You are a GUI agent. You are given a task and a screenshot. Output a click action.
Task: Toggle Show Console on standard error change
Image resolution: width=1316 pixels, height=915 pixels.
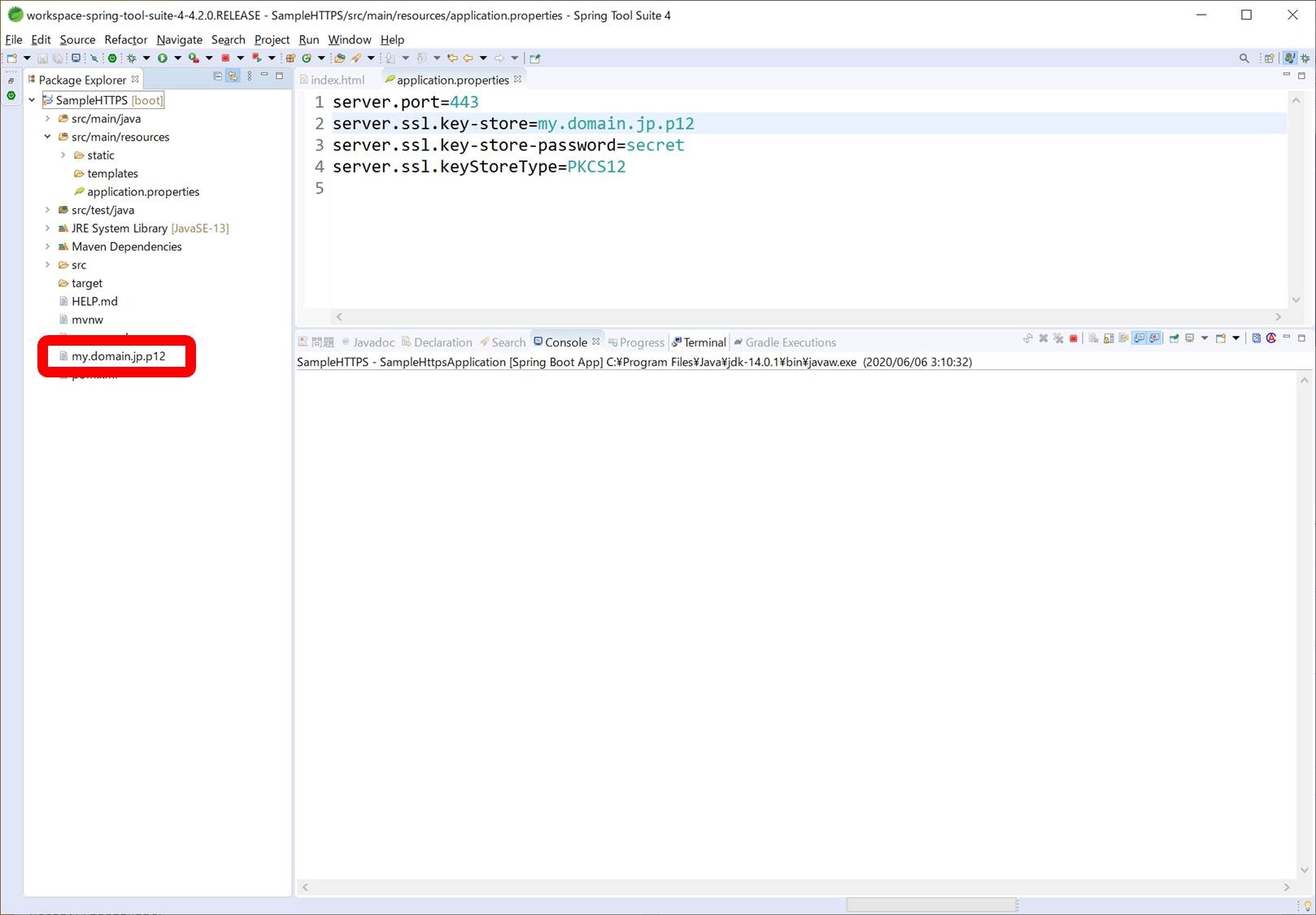tap(1155, 338)
